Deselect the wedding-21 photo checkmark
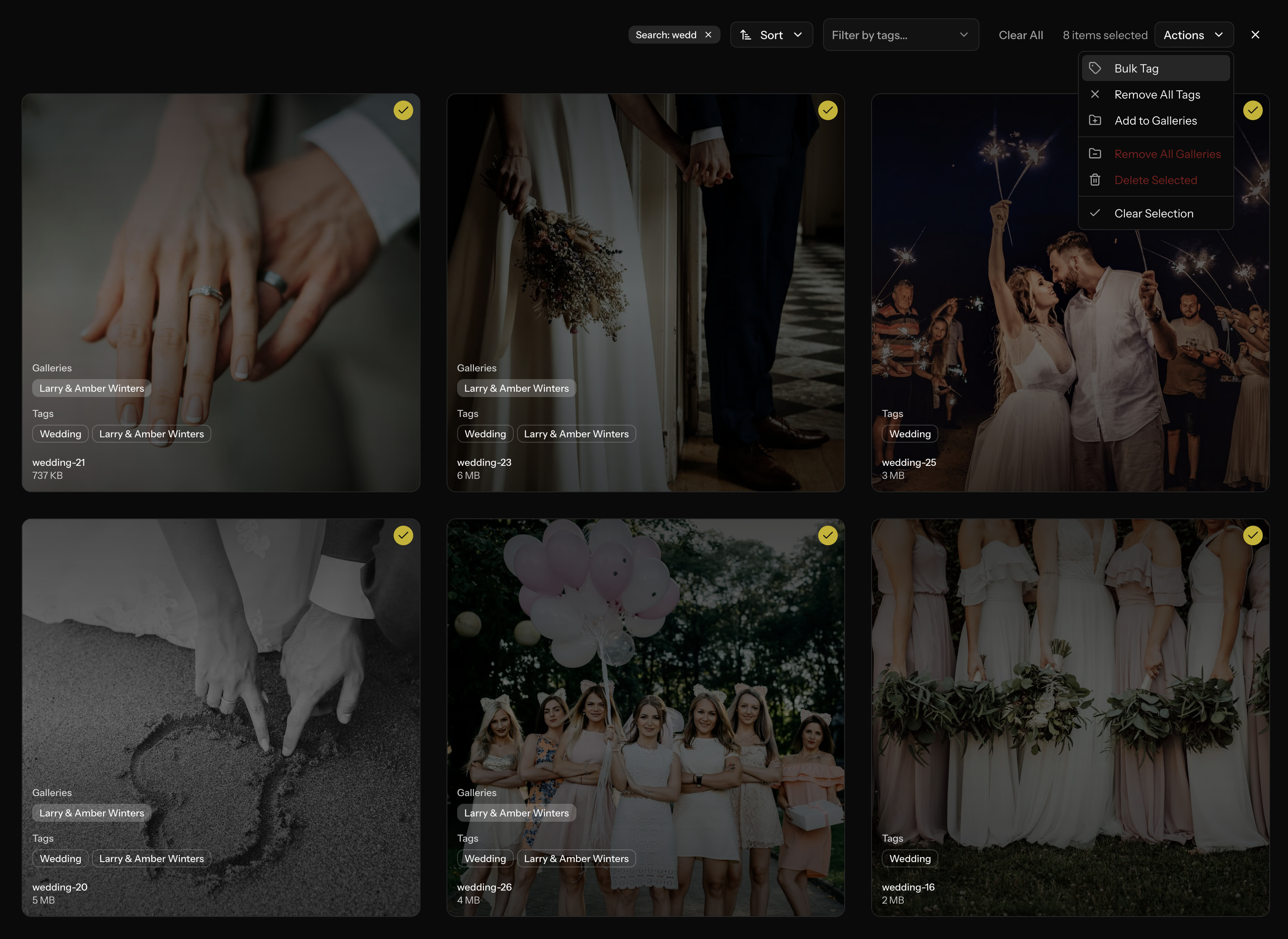 pos(403,110)
